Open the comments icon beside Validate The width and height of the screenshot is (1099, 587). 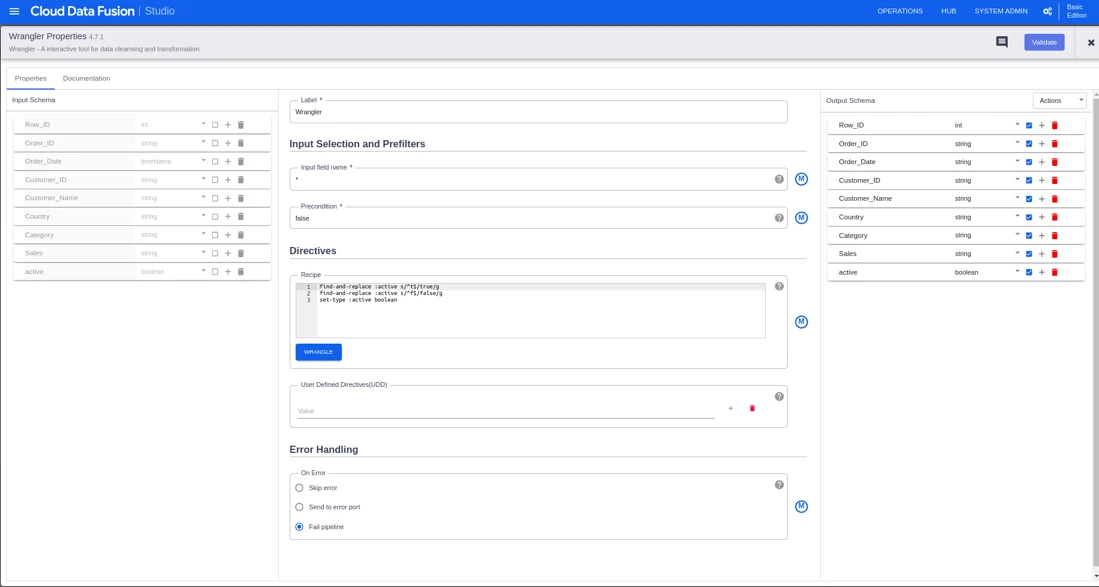[x=1002, y=42]
